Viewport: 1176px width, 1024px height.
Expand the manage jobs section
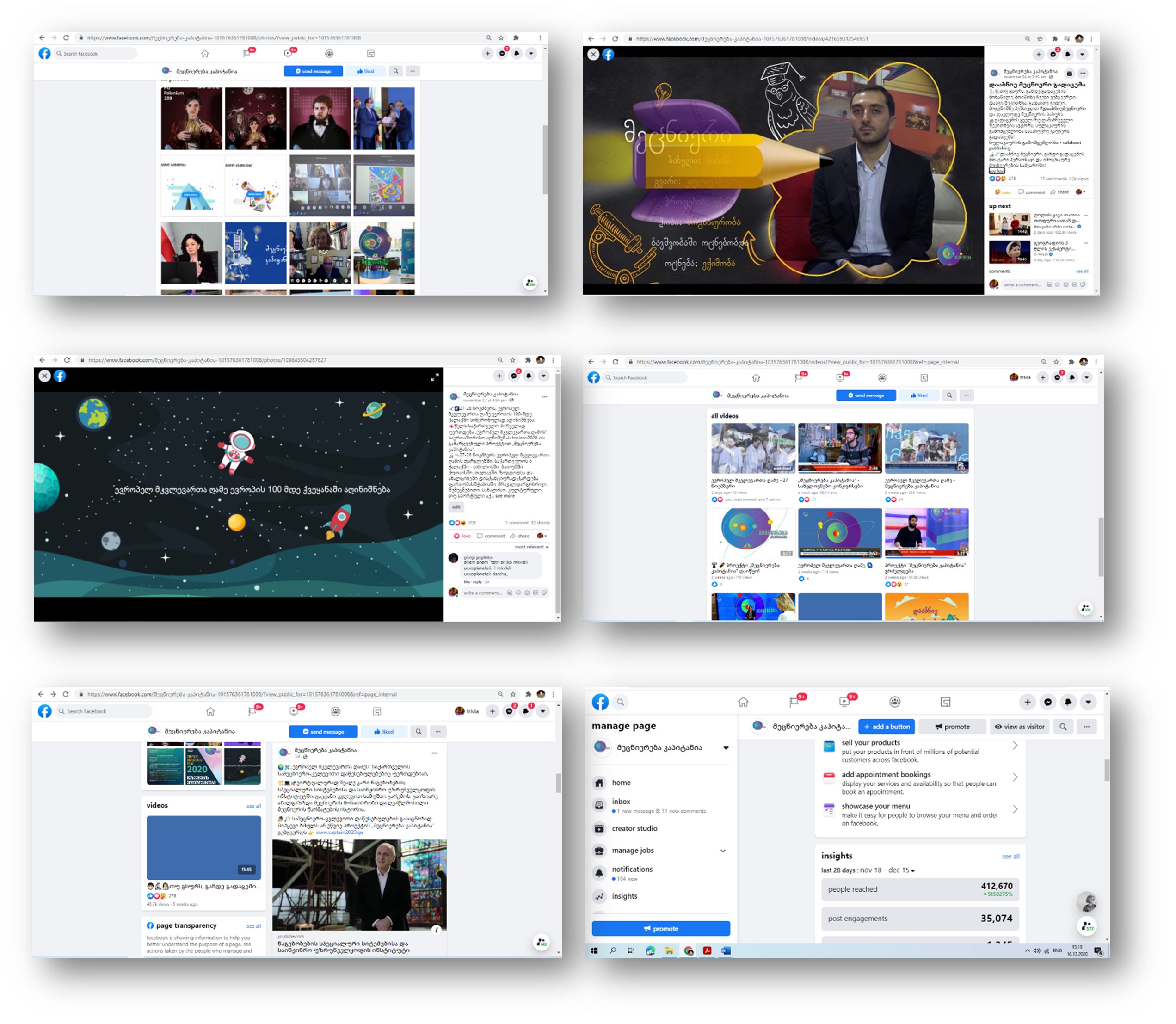(x=723, y=851)
